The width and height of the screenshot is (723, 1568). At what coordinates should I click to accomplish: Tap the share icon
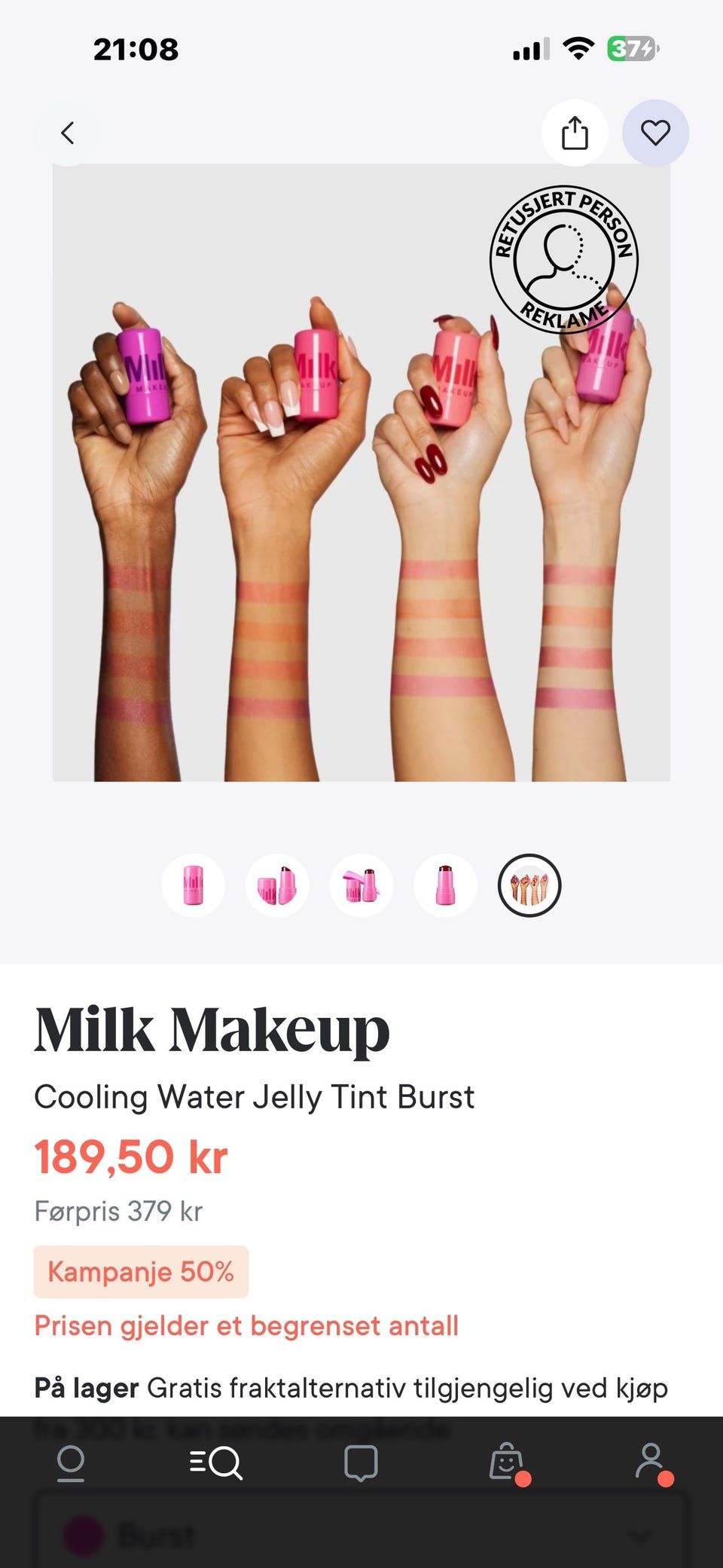[575, 133]
